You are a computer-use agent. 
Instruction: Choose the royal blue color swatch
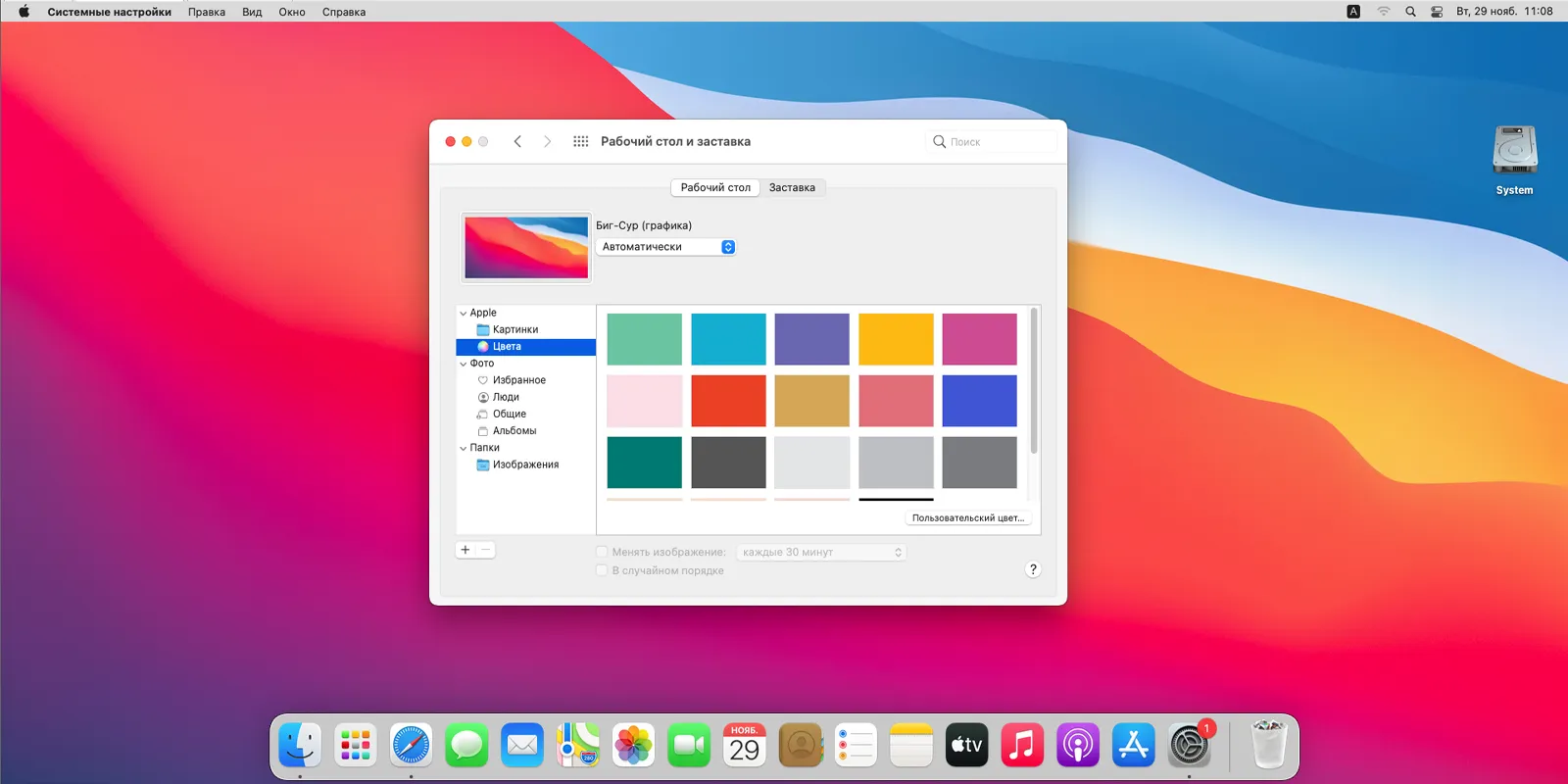[x=980, y=401]
